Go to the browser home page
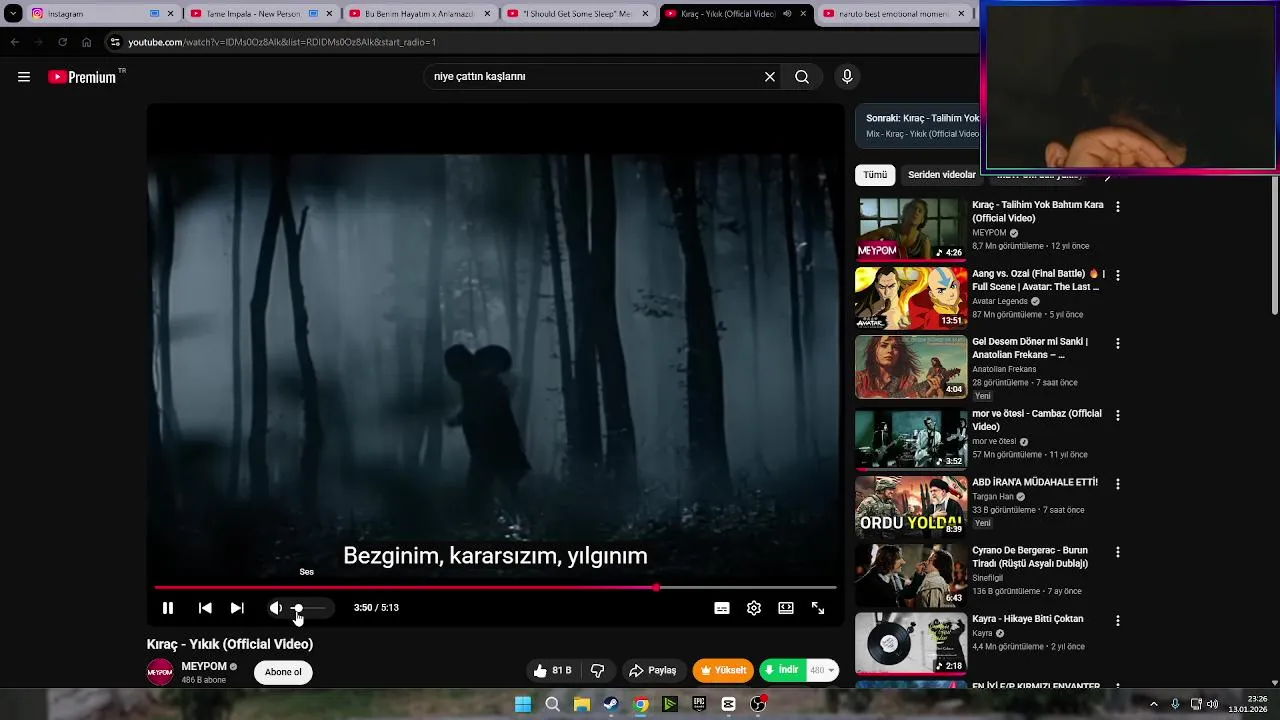This screenshot has width=1280, height=720. pos(87,42)
